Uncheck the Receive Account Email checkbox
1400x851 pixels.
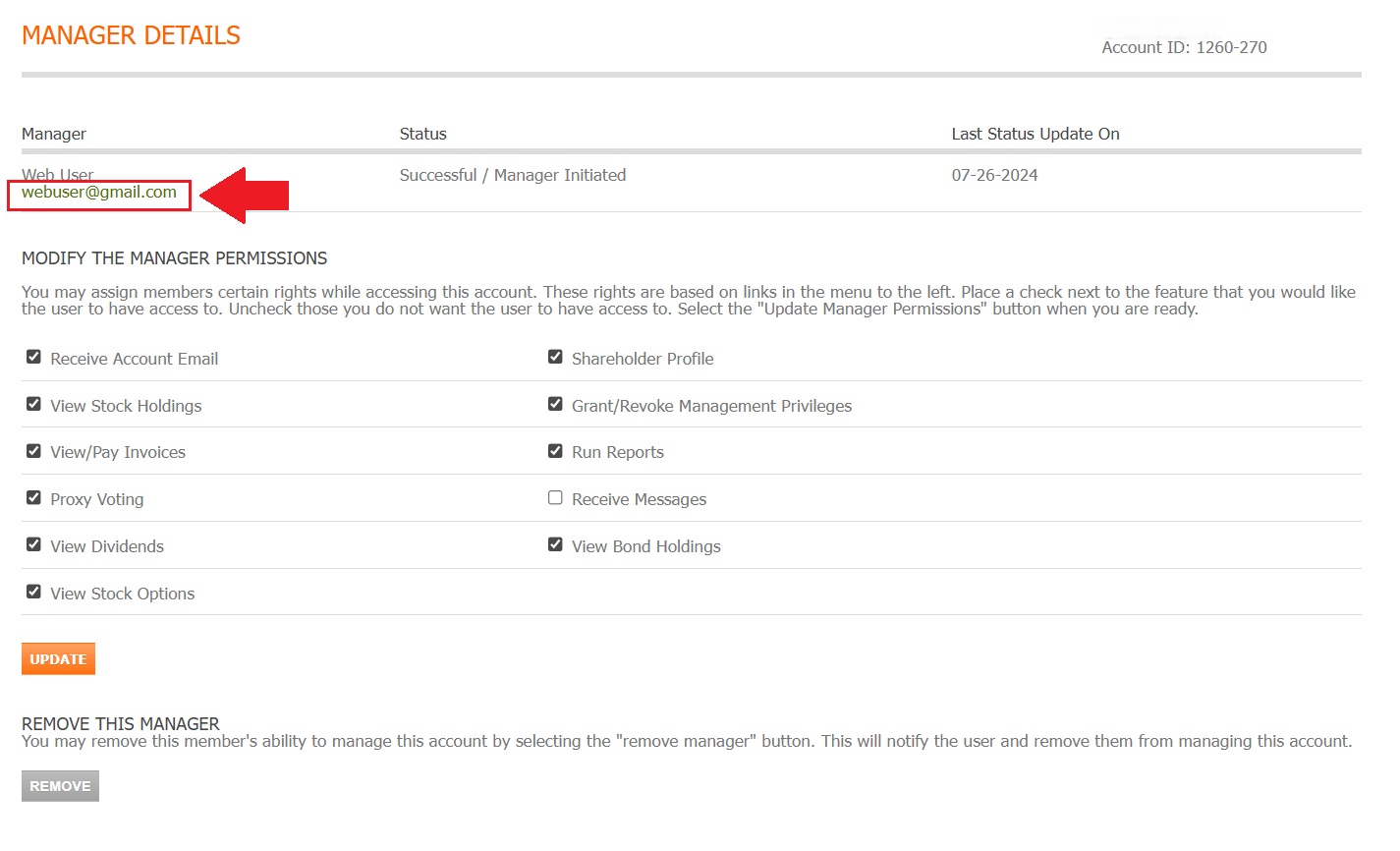pos(33,358)
